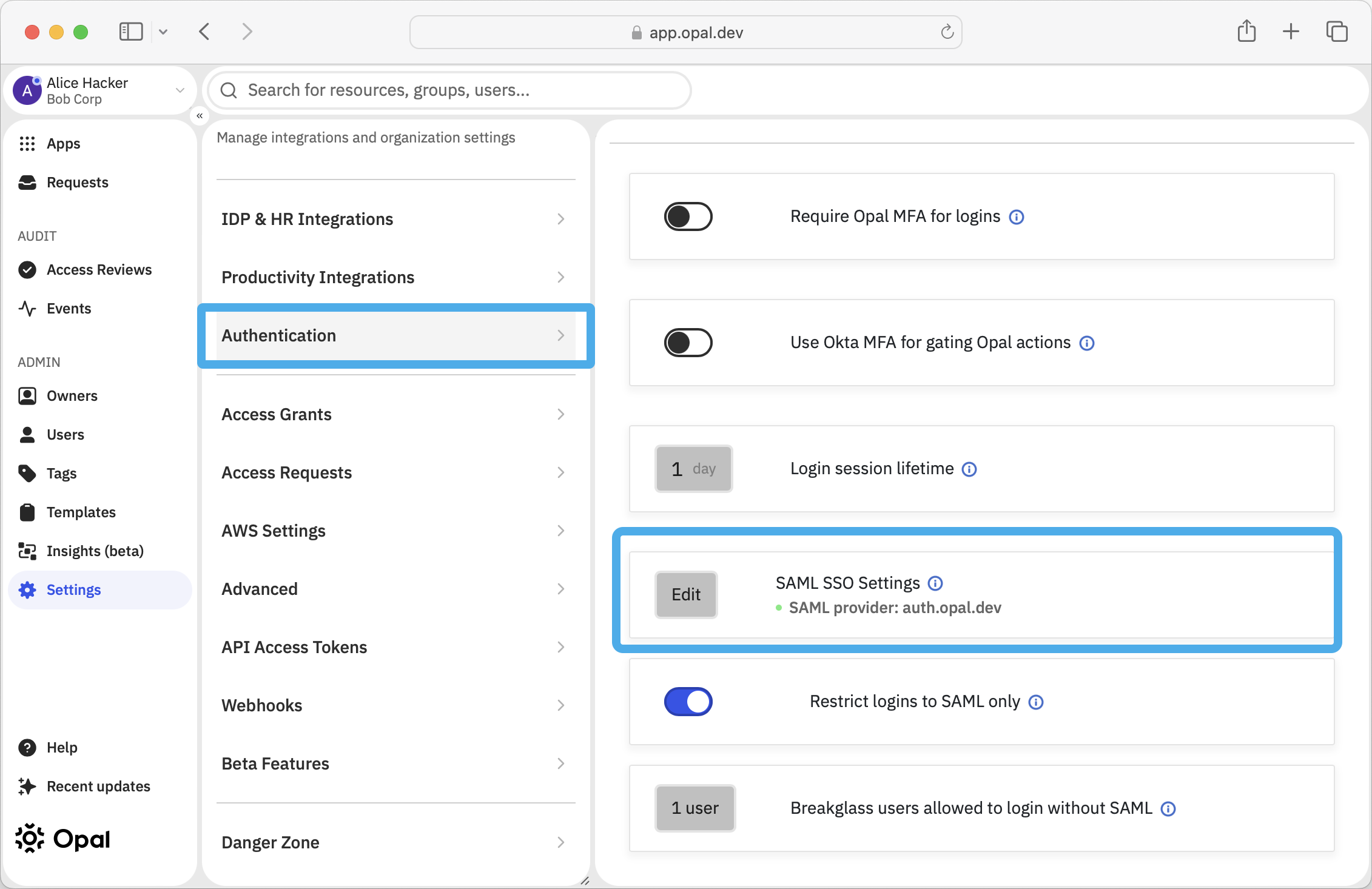Viewport: 1372px width, 889px height.
Task: Click info icon for Login session lifetime
Action: tap(969, 469)
